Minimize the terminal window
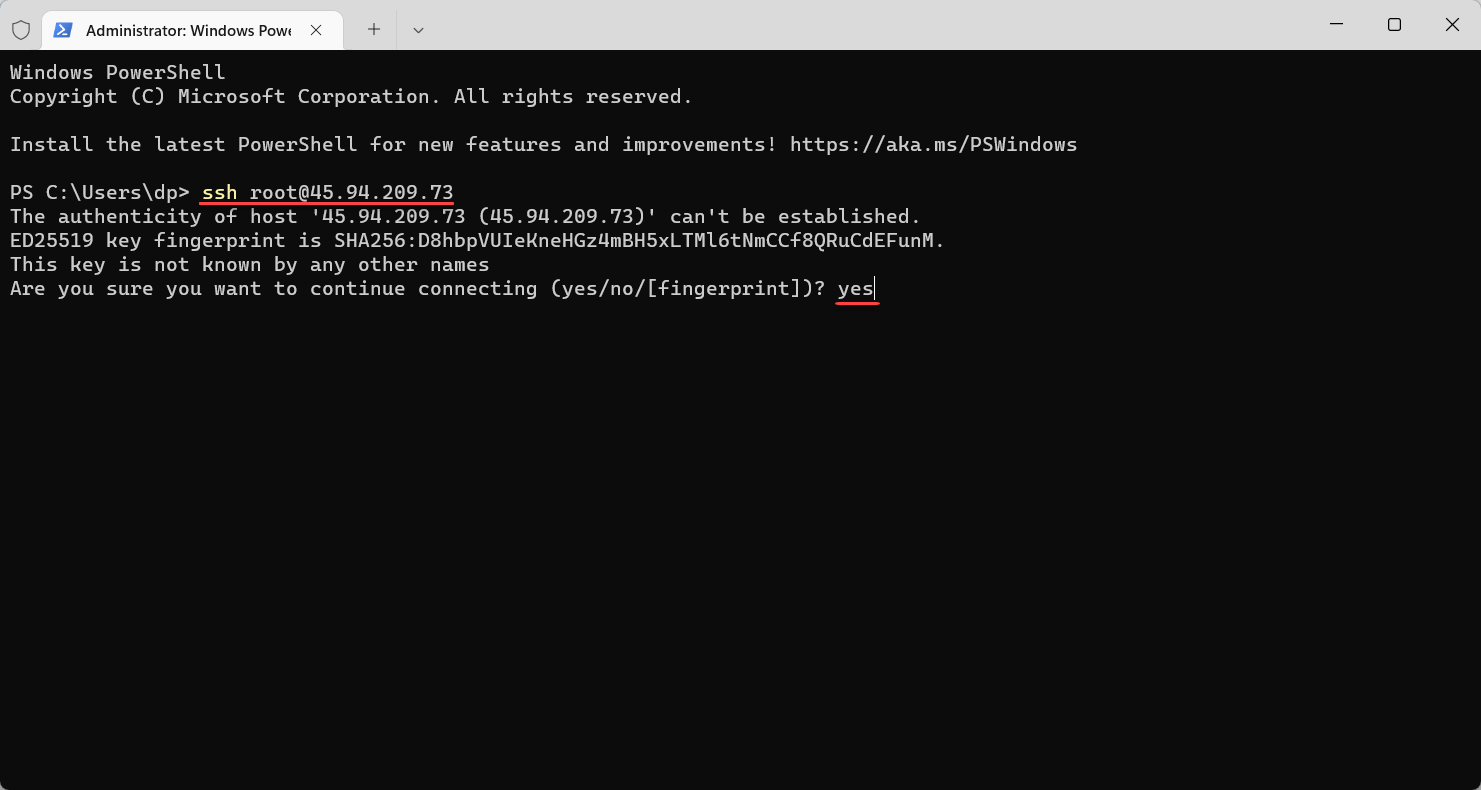This screenshot has width=1481, height=790. 1336,25
